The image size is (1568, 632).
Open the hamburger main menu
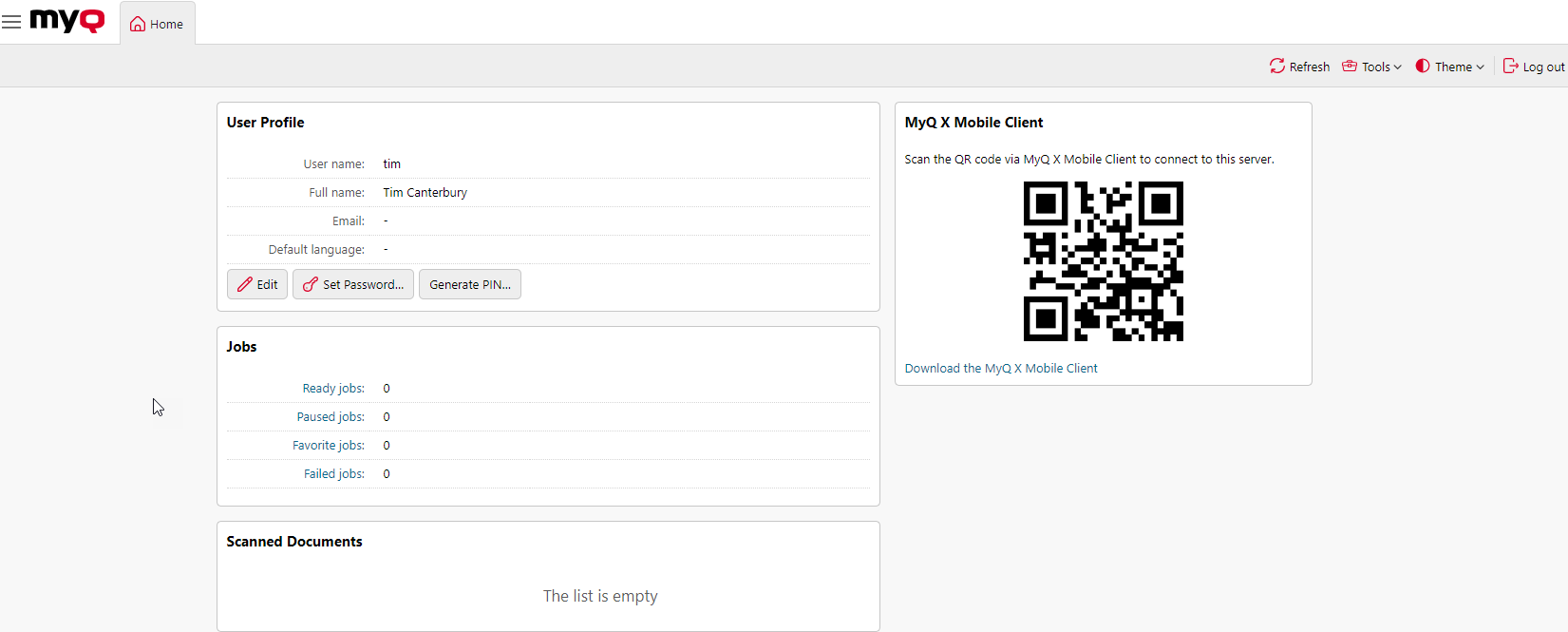click(x=11, y=22)
